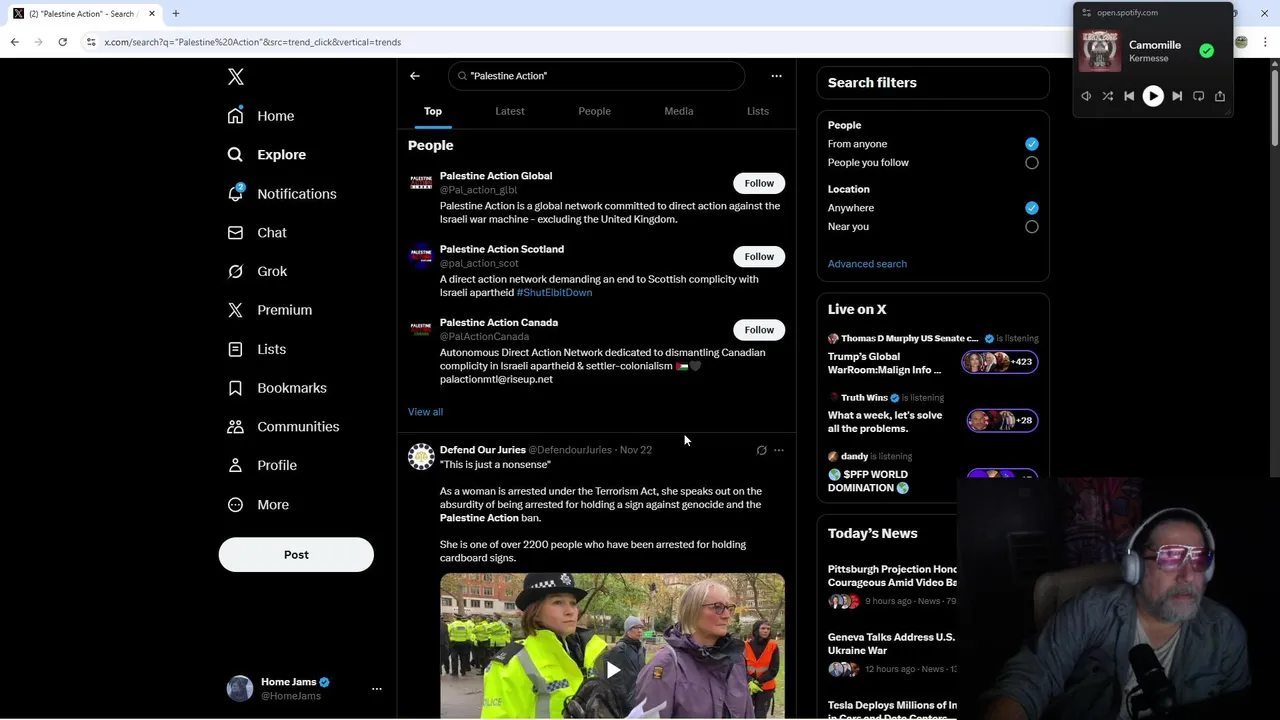
Task: Select 'Anywhere' location filter
Action: pos(1032,208)
